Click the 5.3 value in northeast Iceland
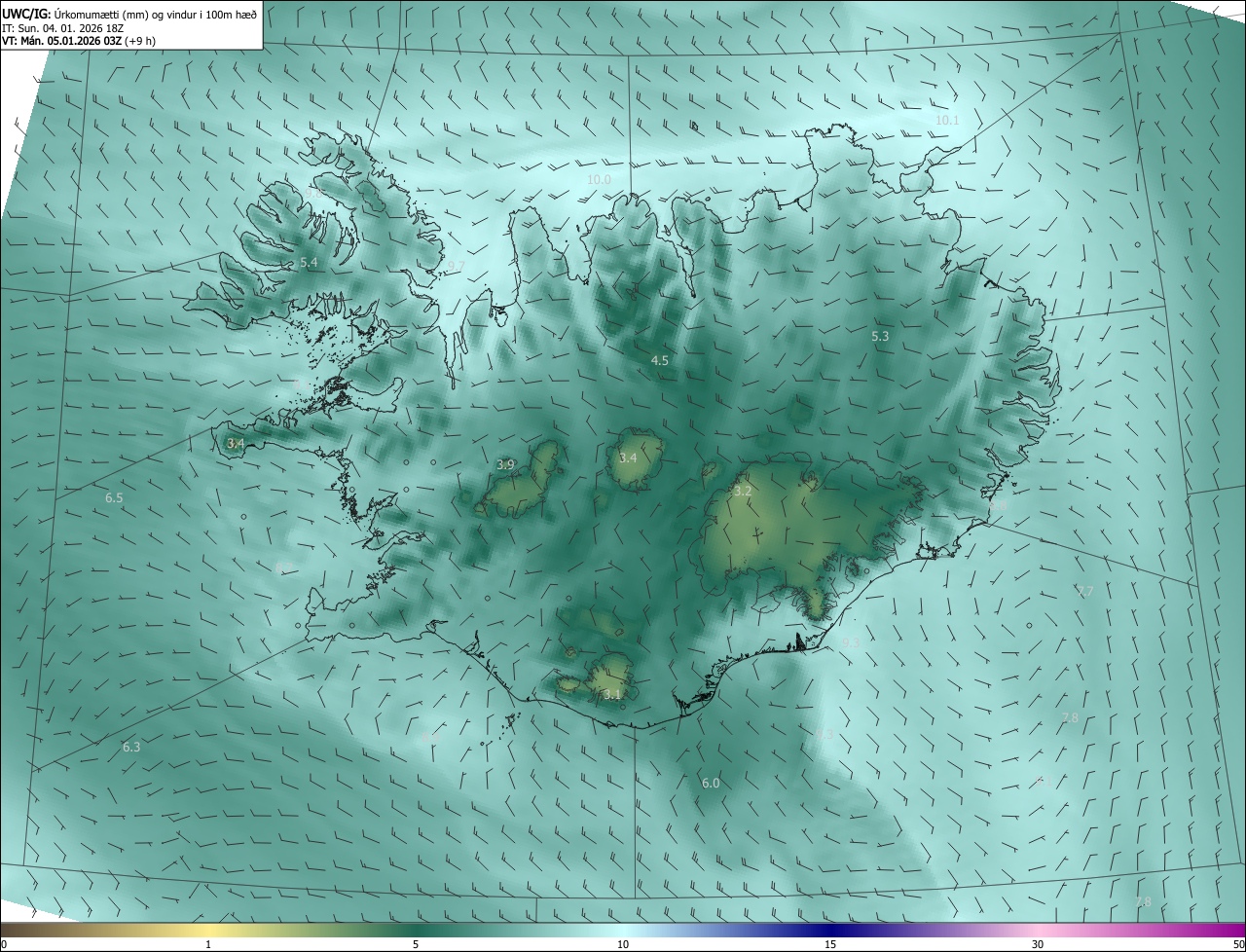The height and width of the screenshot is (952, 1246). click(x=880, y=336)
